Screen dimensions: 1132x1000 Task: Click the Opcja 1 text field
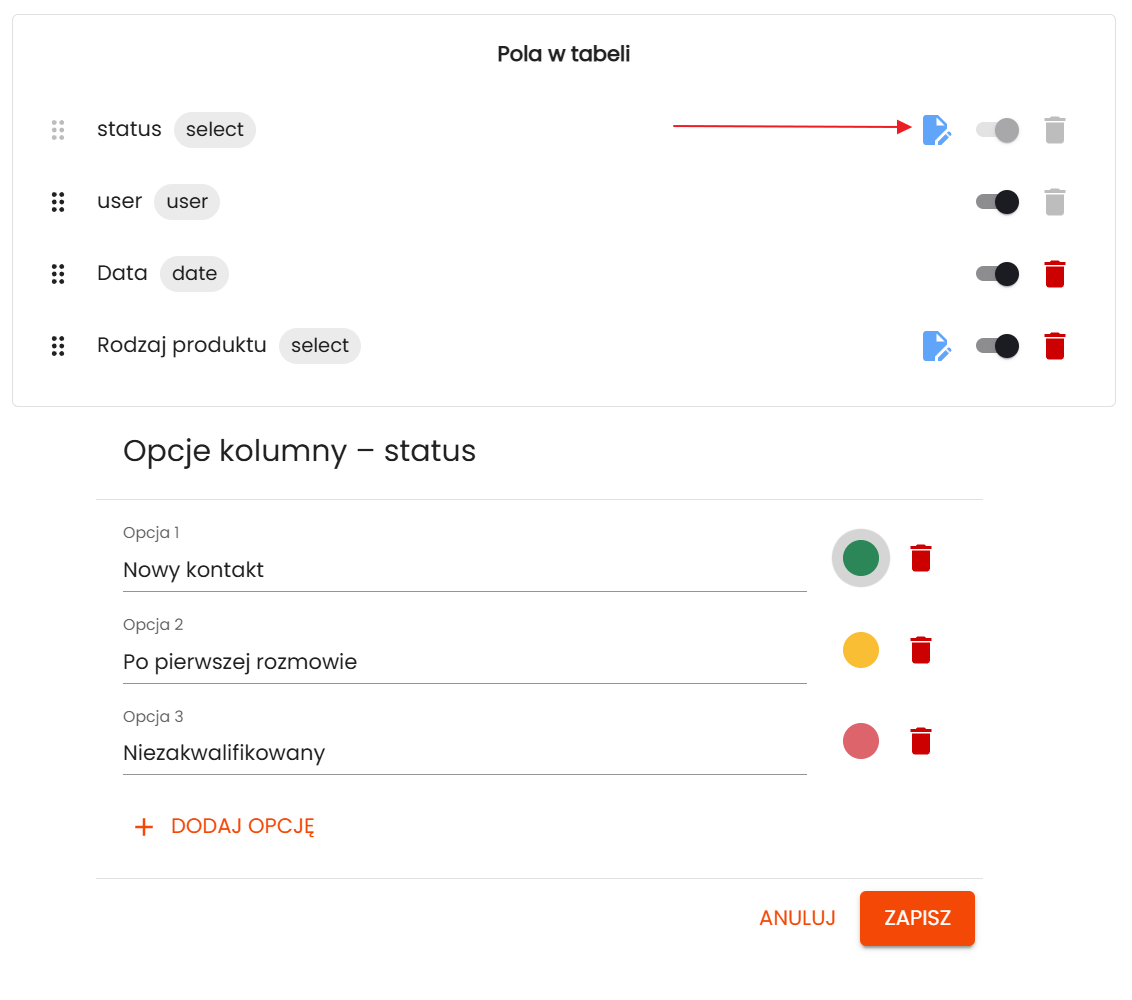[x=464, y=570]
